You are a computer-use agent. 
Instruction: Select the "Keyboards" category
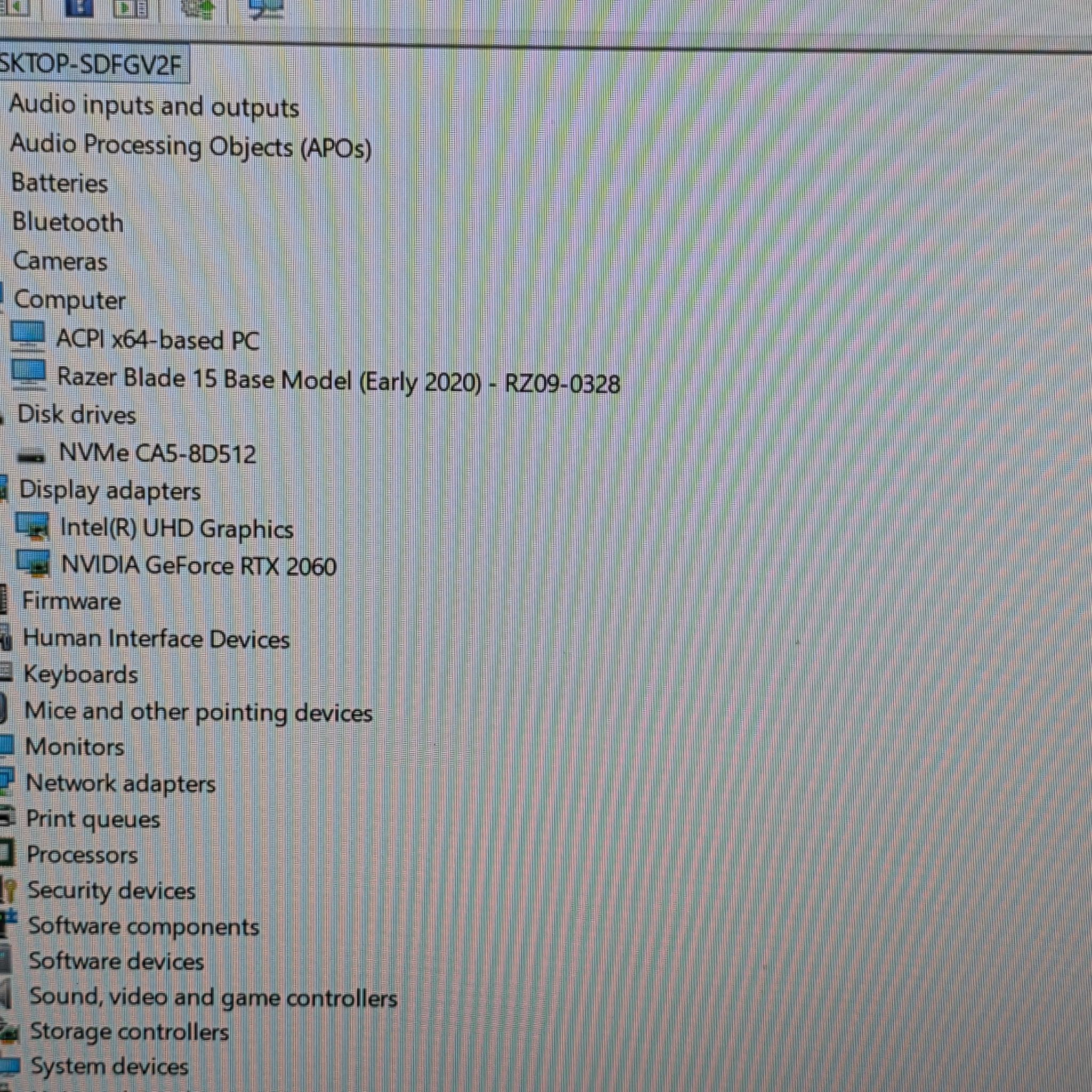click(81, 675)
